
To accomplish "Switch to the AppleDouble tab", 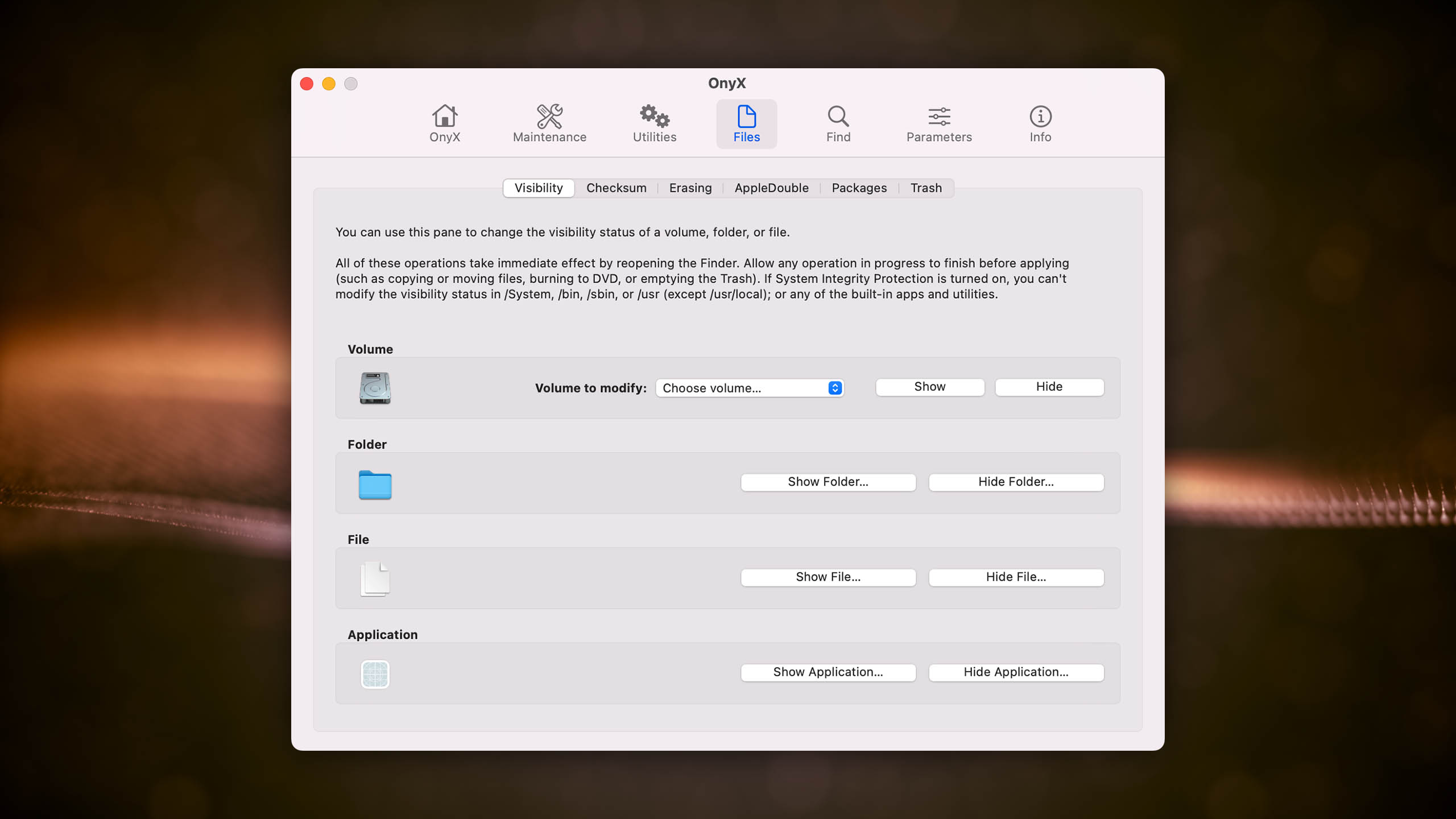I will coord(771,188).
